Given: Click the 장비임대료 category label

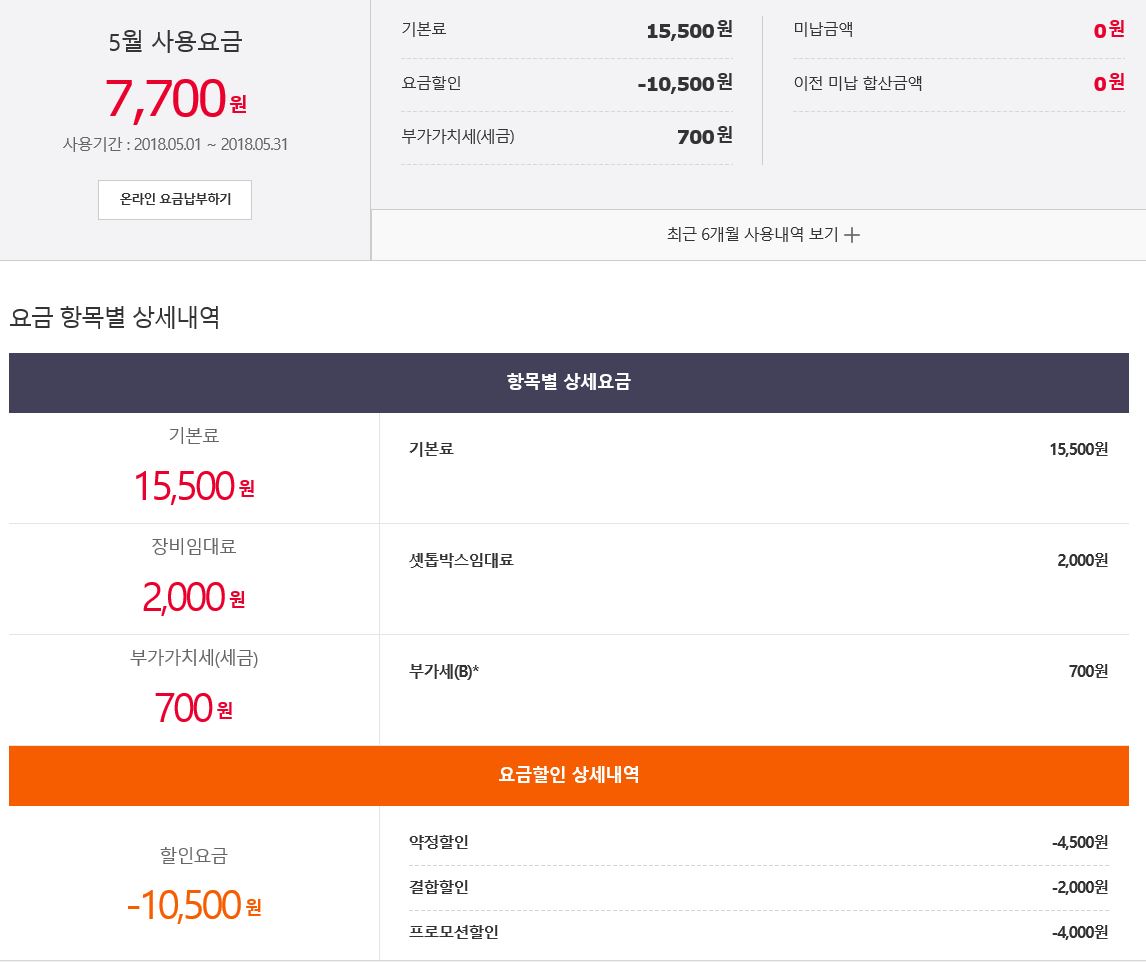Looking at the screenshot, I should click(x=194, y=547).
